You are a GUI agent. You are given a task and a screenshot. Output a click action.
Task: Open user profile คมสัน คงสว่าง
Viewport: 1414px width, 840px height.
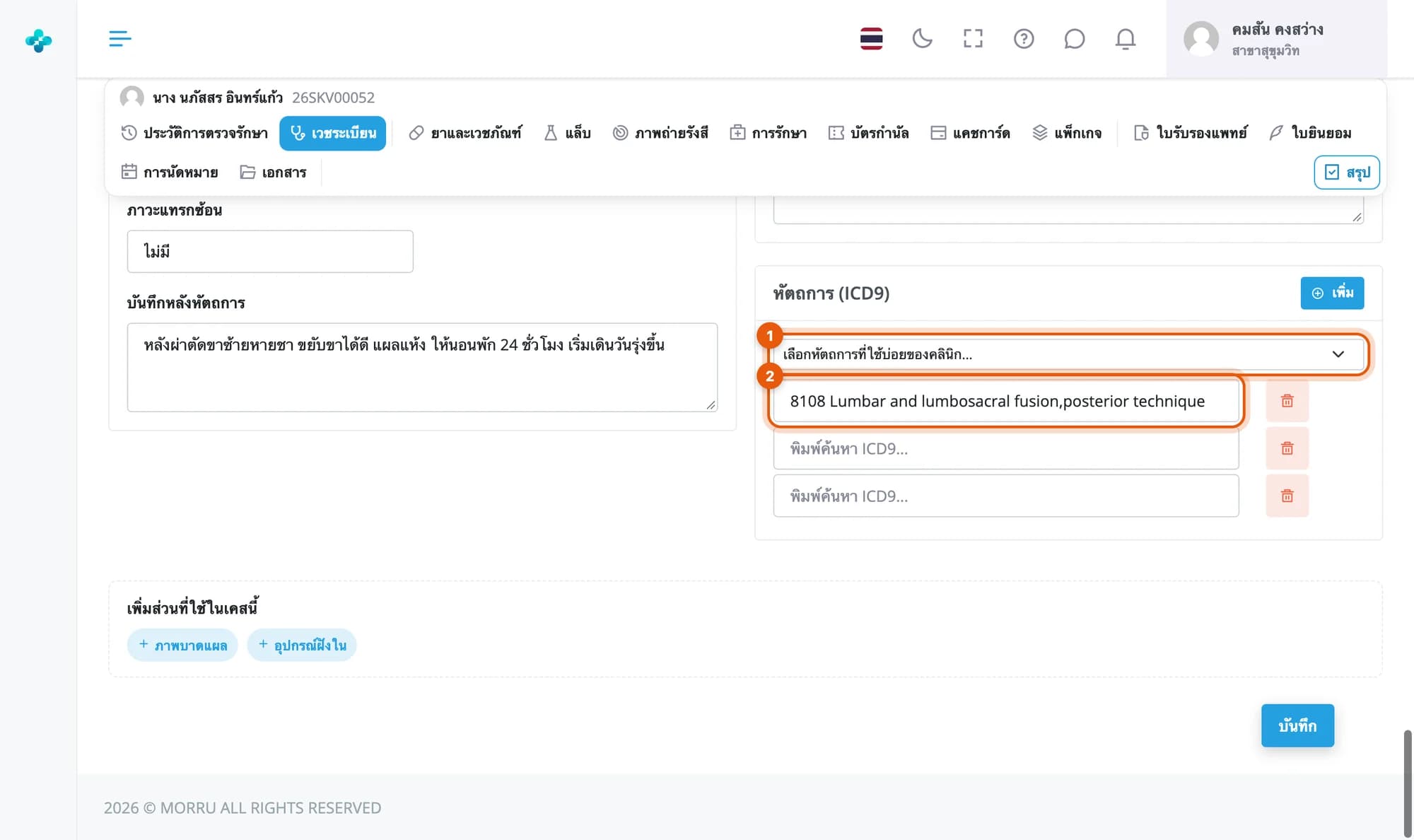coord(1277,39)
